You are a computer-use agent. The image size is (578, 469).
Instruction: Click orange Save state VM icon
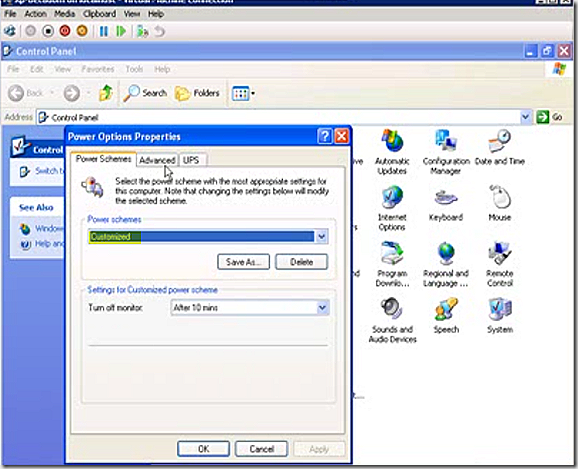82,31
